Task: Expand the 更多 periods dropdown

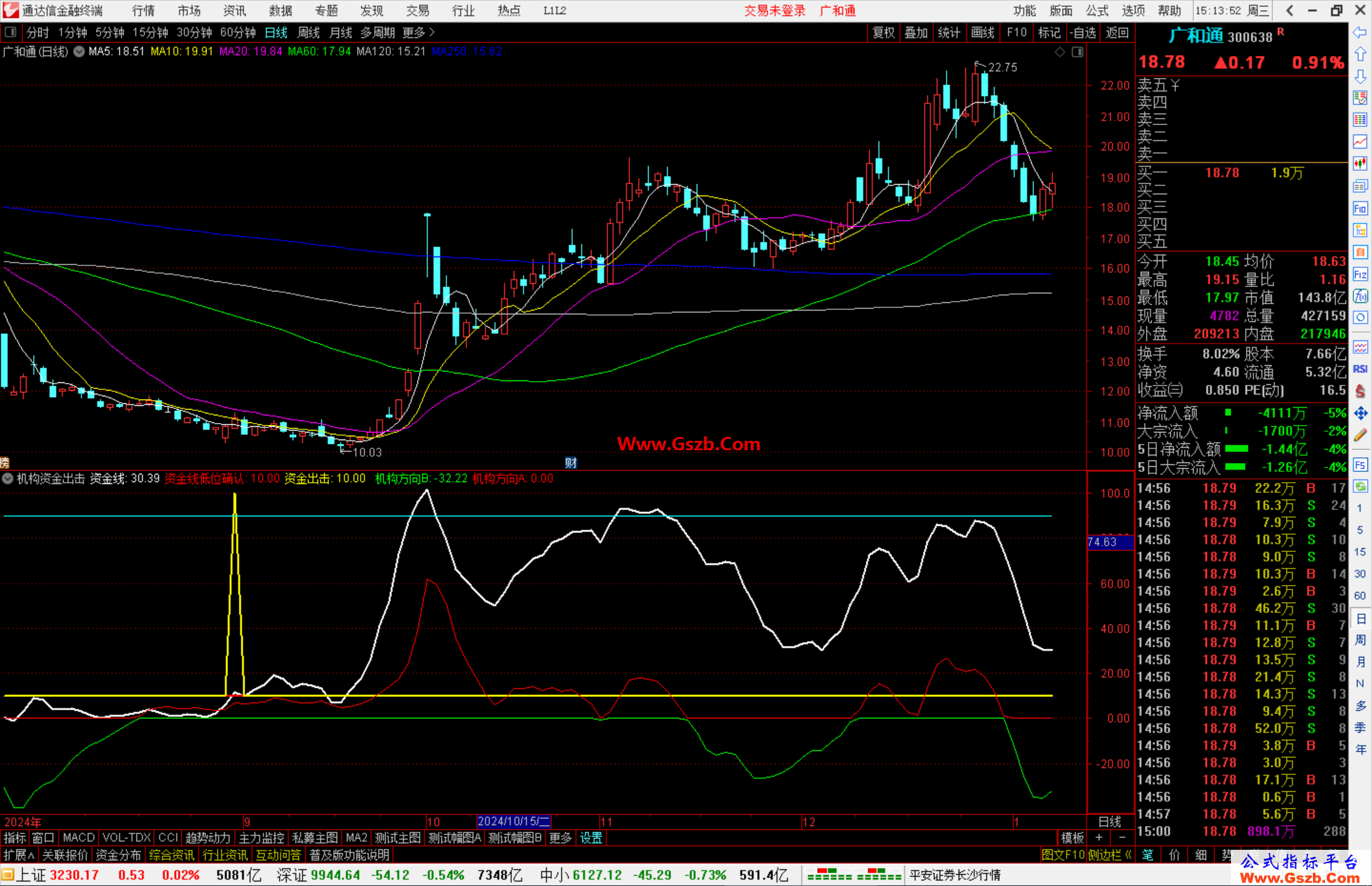Action: coord(419,32)
